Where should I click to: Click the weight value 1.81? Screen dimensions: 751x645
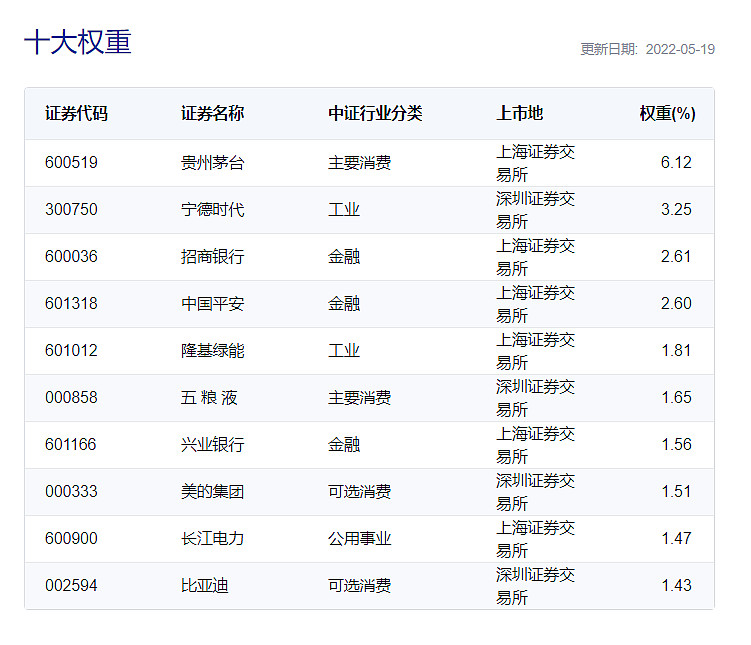[676, 350]
